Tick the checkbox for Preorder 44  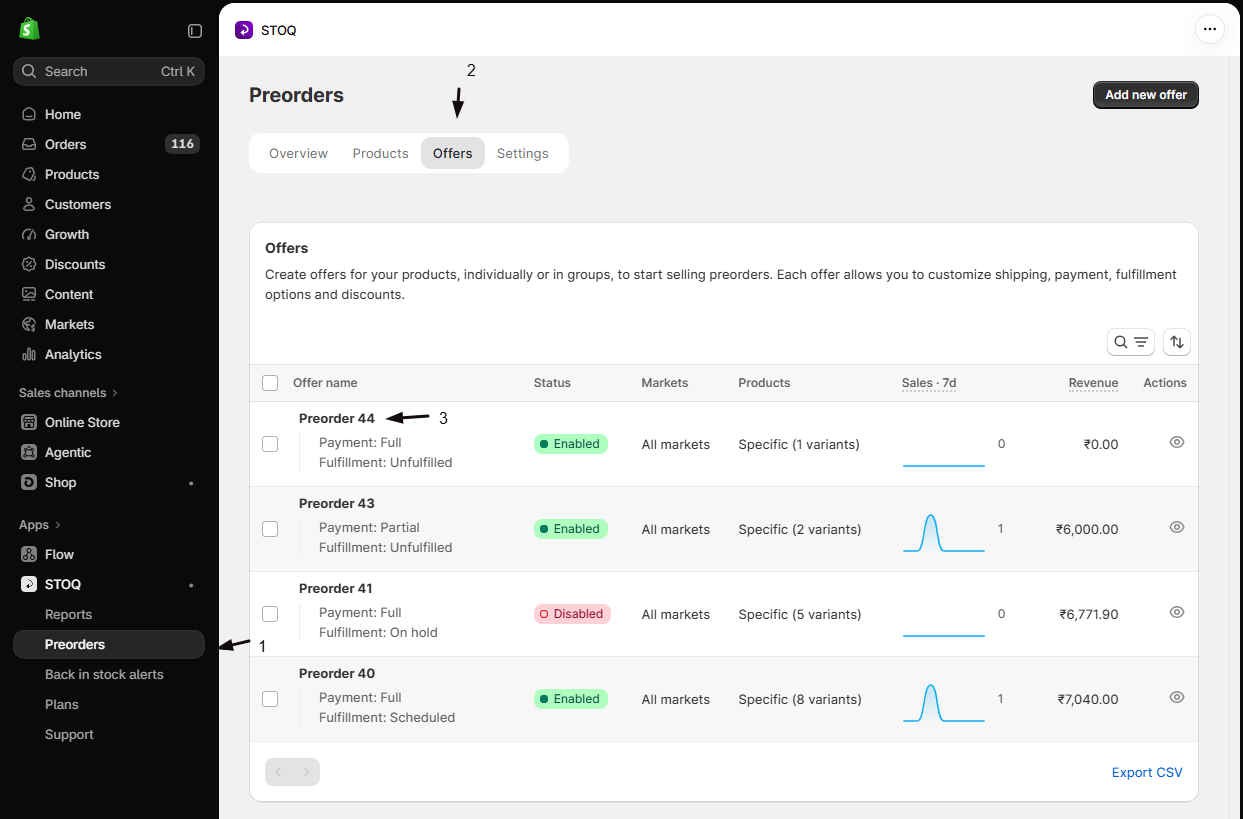point(270,444)
